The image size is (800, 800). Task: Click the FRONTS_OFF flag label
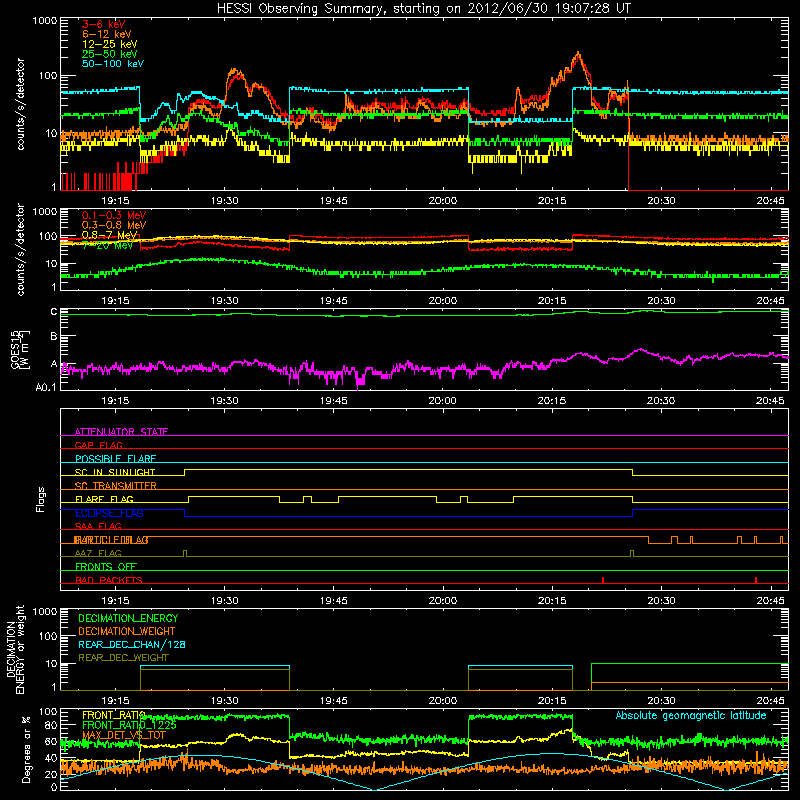click(x=106, y=567)
